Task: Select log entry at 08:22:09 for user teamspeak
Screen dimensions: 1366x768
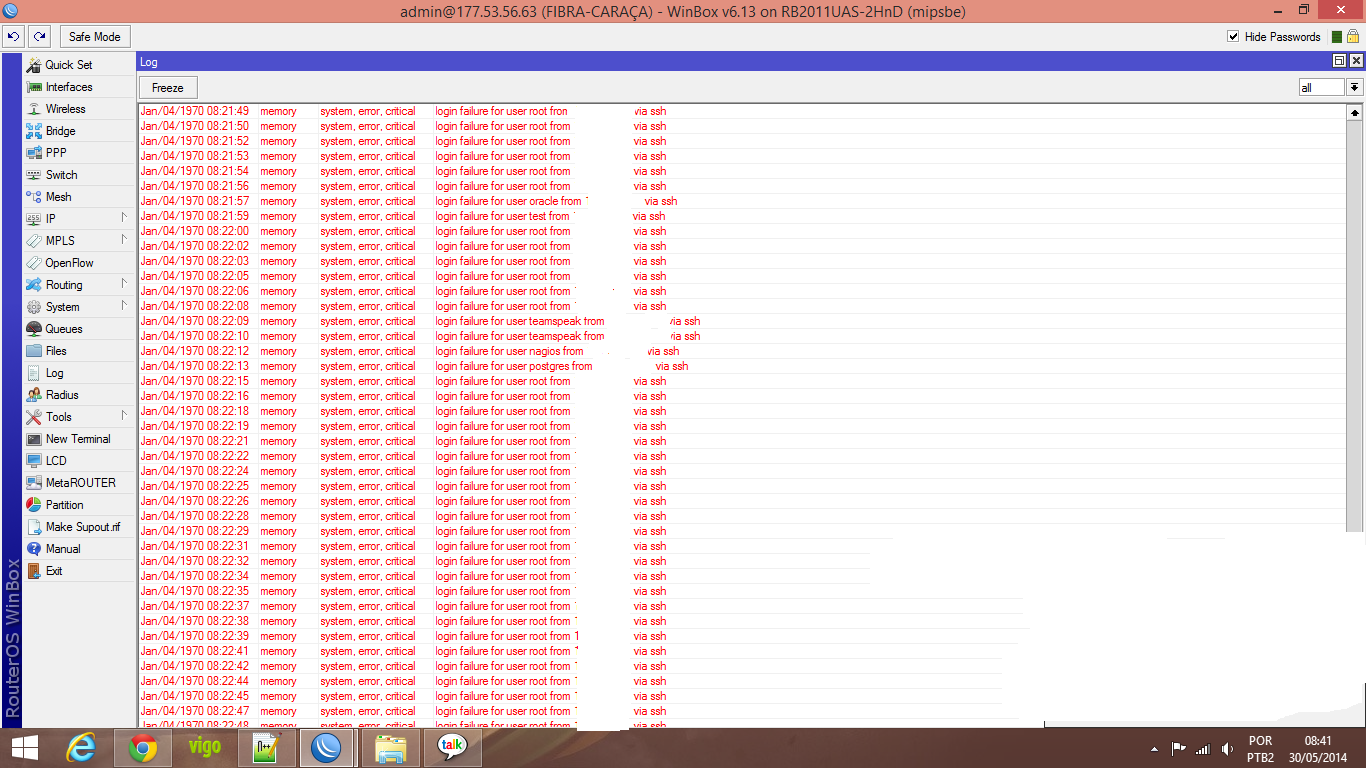Action: coord(742,321)
